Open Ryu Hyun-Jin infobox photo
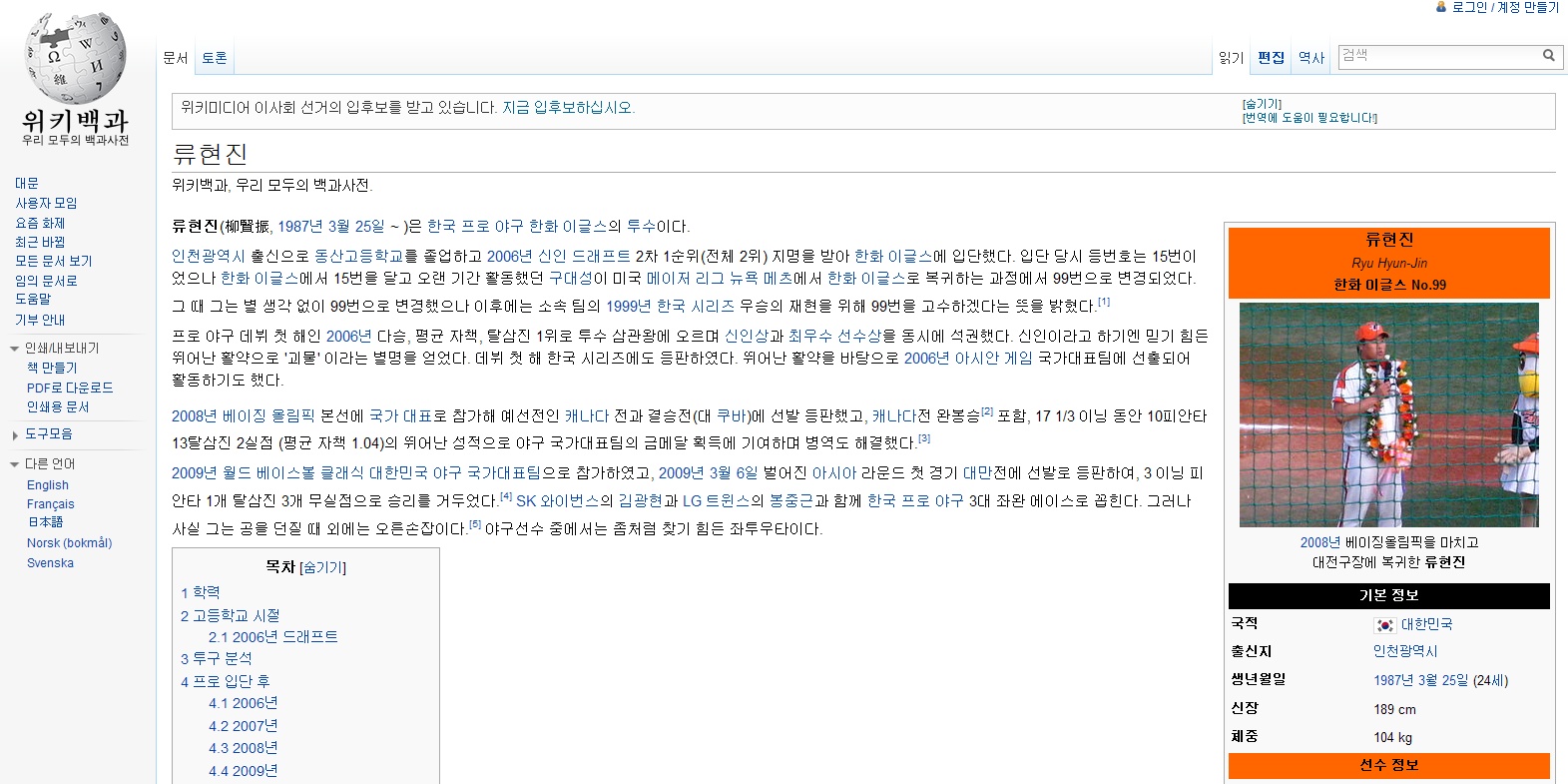The image size is (1568, 784). 1389,414
